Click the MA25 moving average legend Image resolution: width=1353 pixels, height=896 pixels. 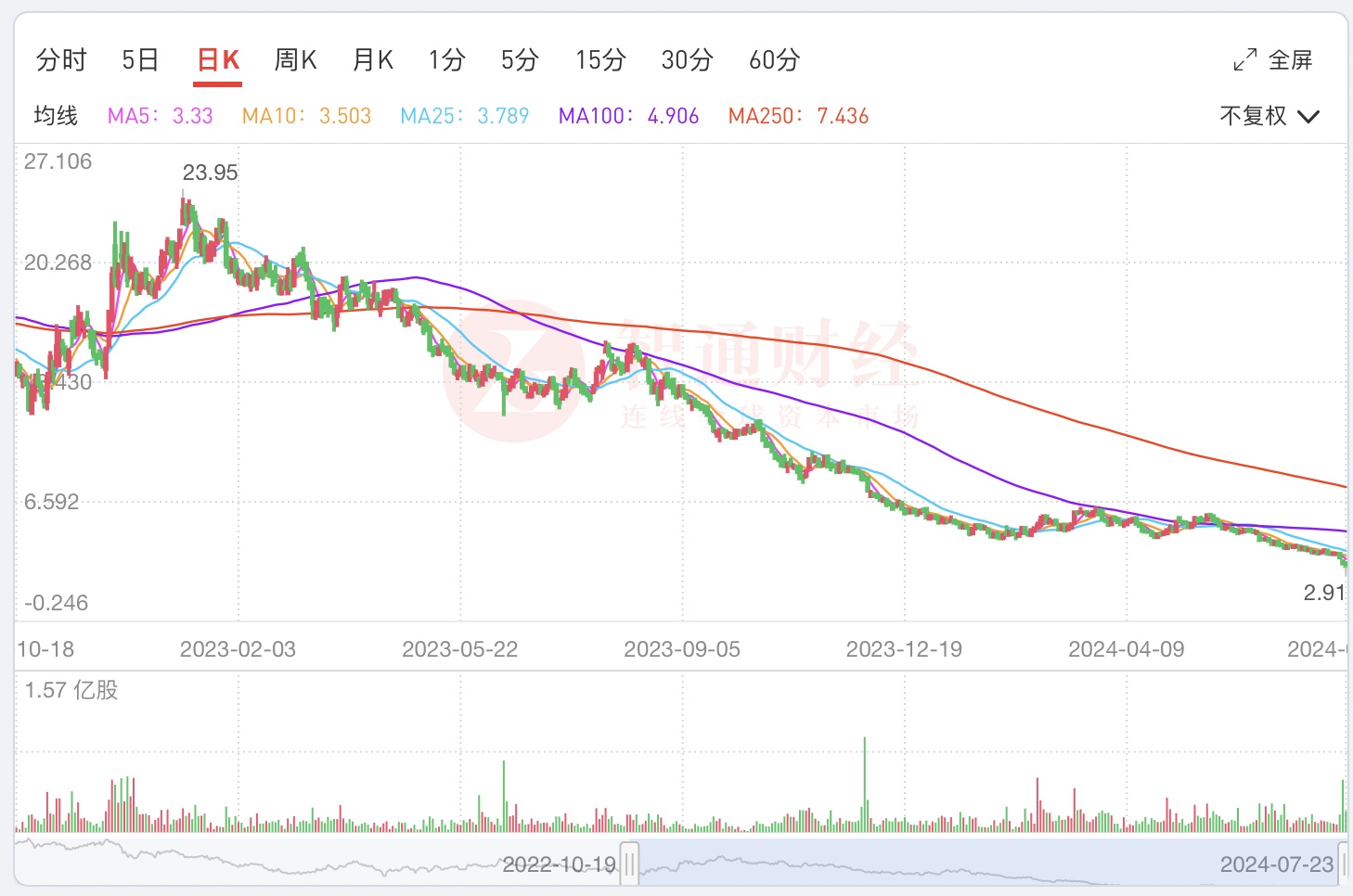point(464,116)
